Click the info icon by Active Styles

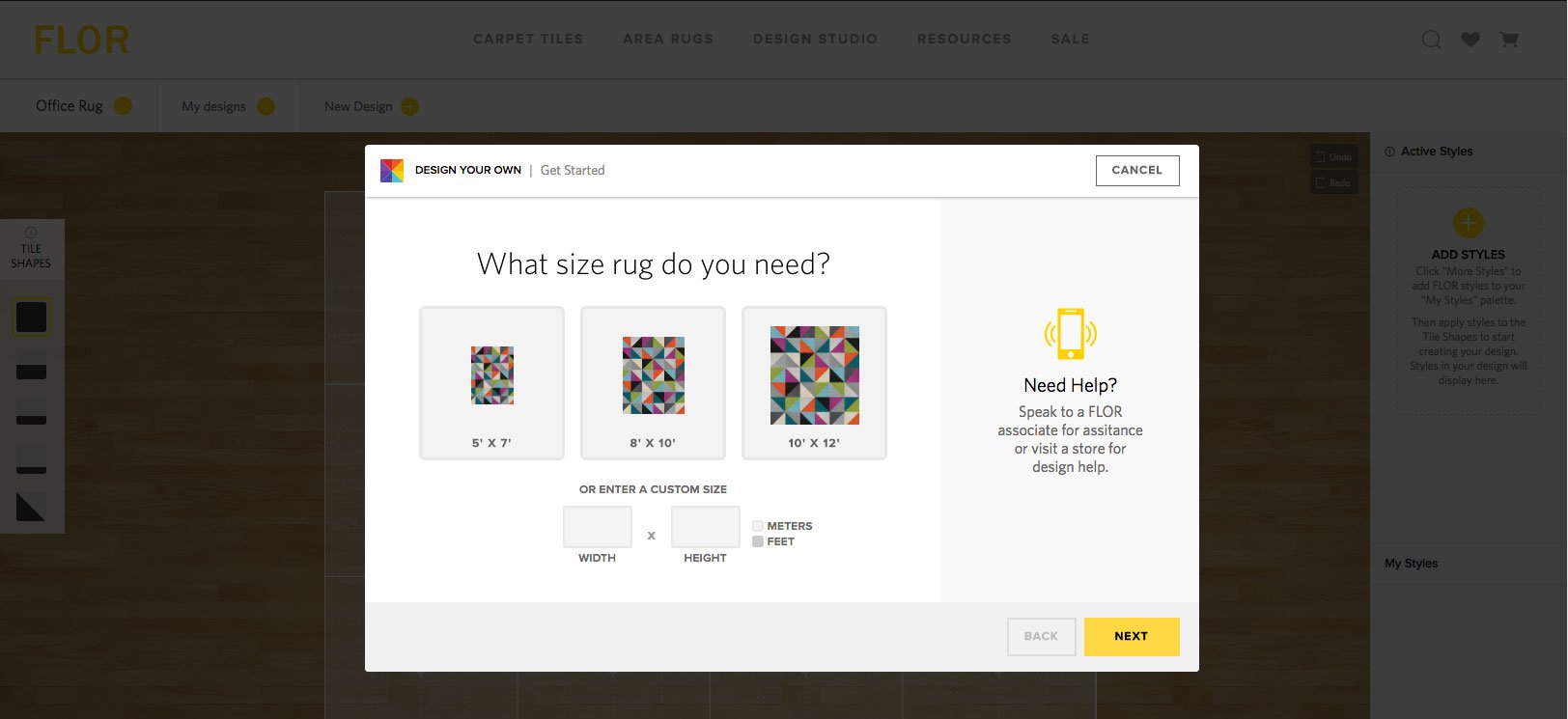click(1389, 152)
